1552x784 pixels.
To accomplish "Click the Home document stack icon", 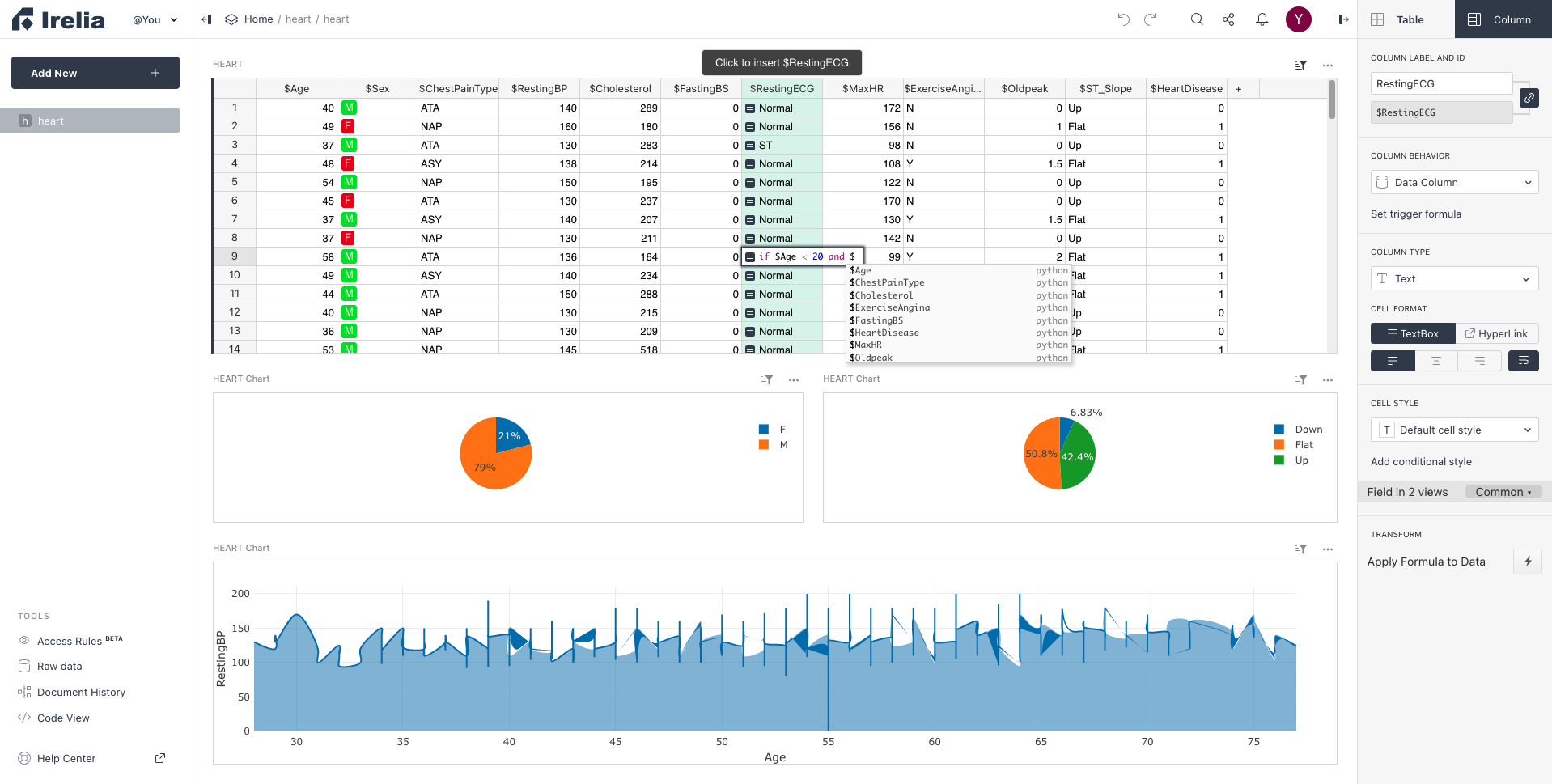I will click(x=231, y=19).
